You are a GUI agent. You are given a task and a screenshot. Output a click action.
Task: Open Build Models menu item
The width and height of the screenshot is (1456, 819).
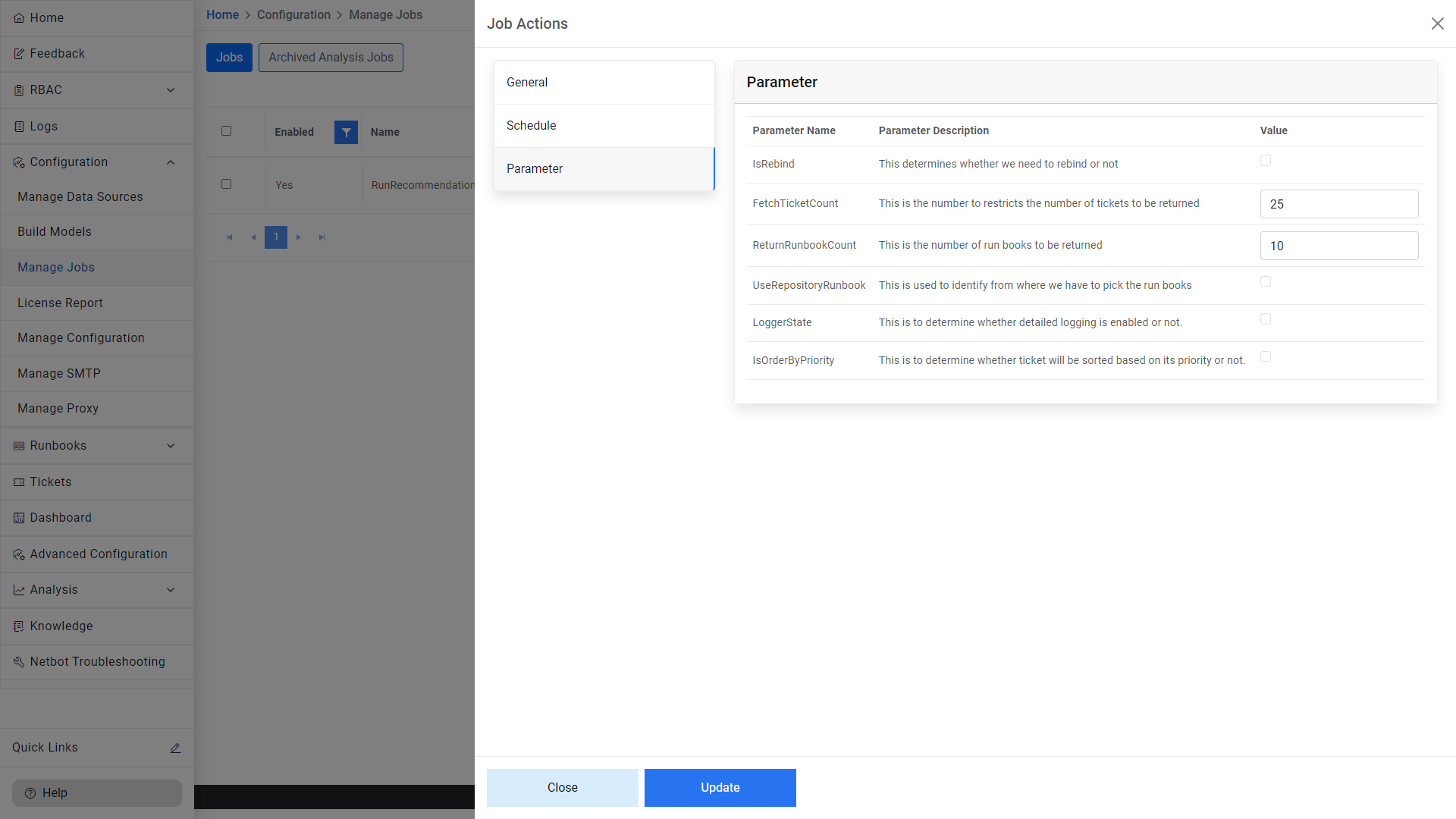coord(97,232)
